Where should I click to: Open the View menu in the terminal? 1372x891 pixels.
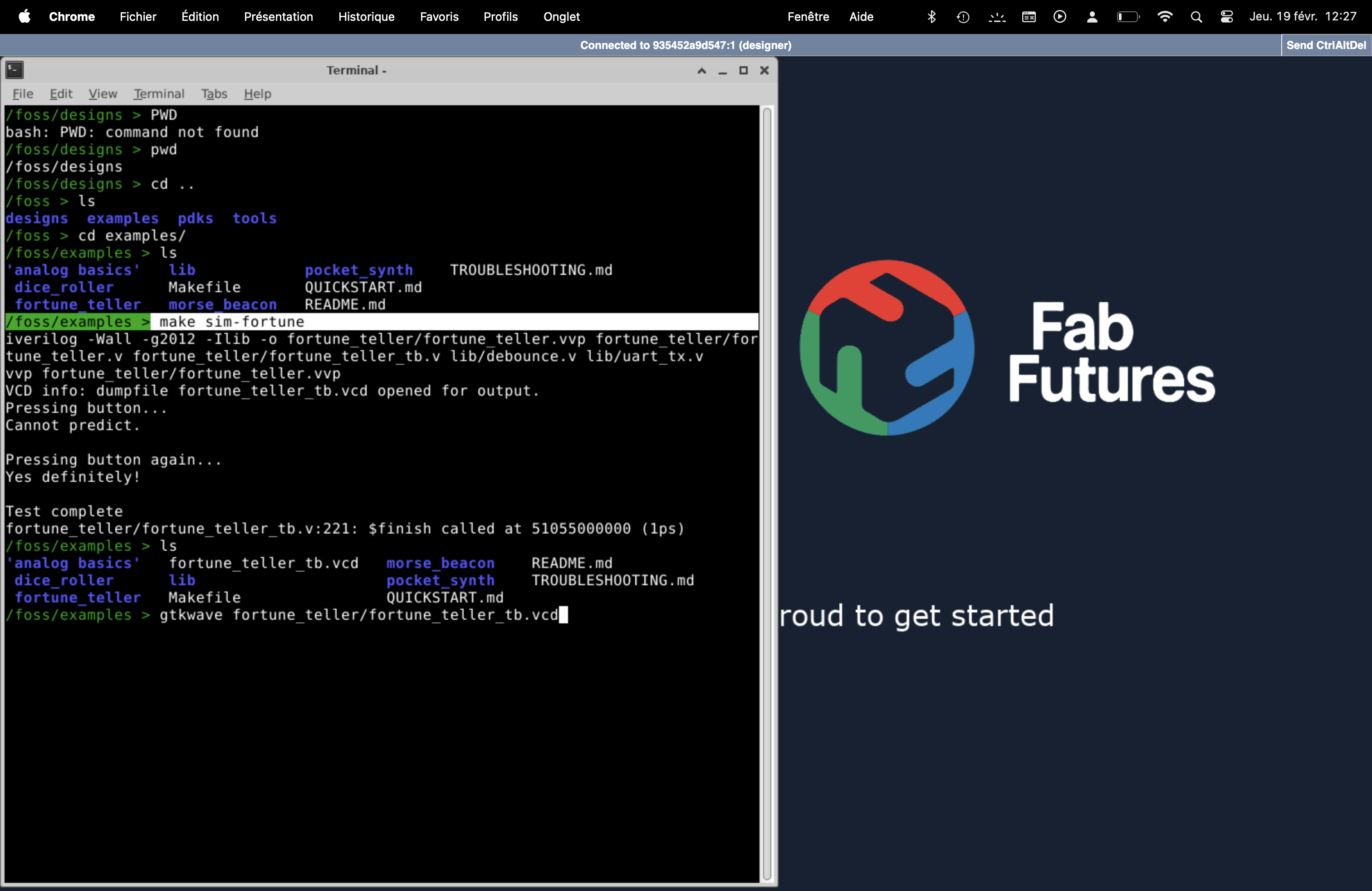pyautogui.click(x=103, y=93)
